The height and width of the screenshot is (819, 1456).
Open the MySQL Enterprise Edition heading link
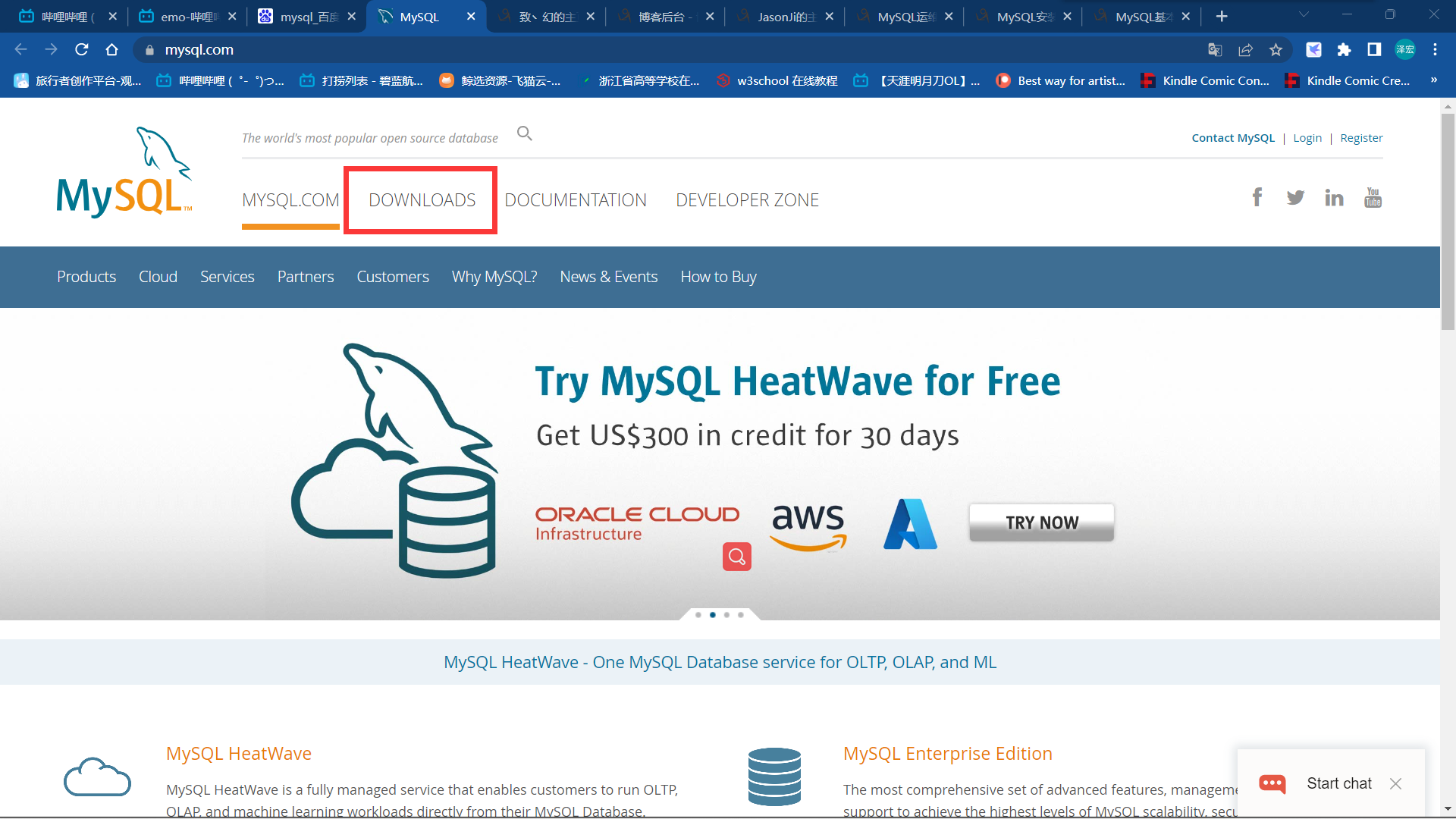tap(948, 753)
